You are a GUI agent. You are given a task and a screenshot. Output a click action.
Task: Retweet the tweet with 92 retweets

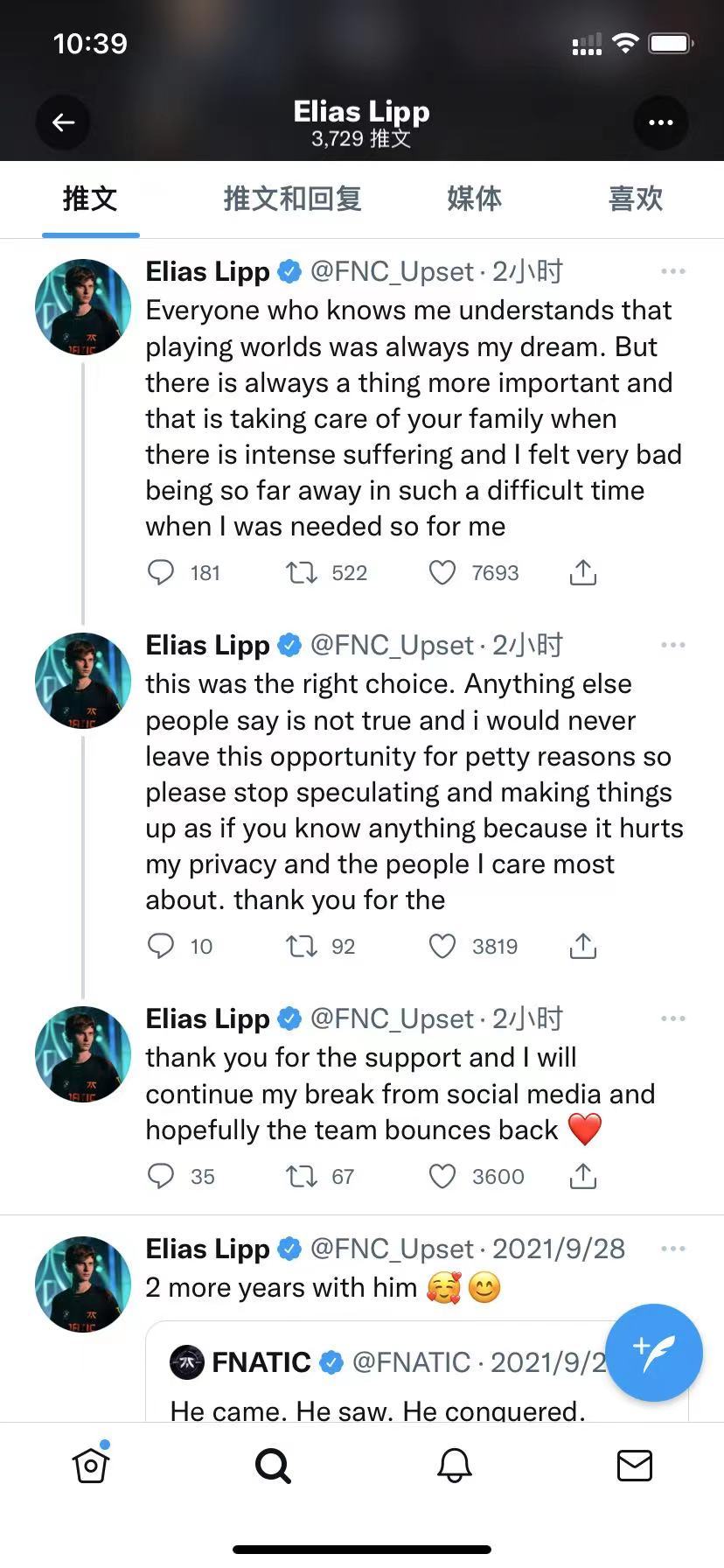pos(302,946)
